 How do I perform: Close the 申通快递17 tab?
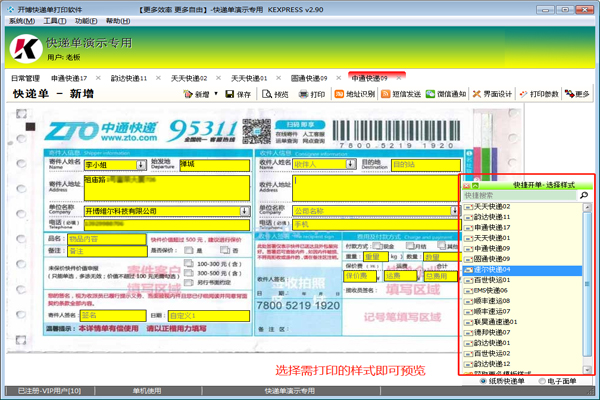click(98, 78)
